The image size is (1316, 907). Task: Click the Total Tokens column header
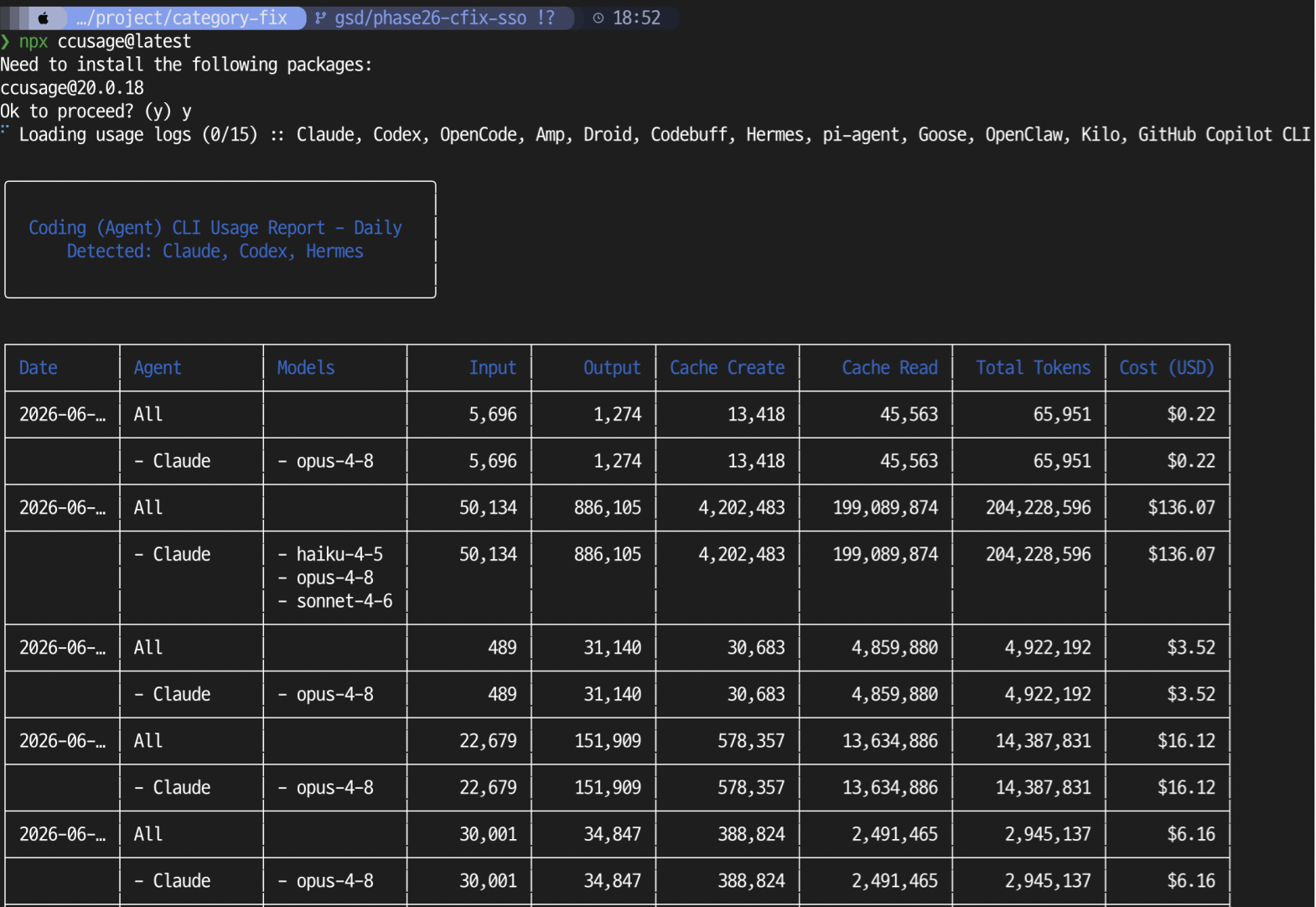pos(1034,368)
